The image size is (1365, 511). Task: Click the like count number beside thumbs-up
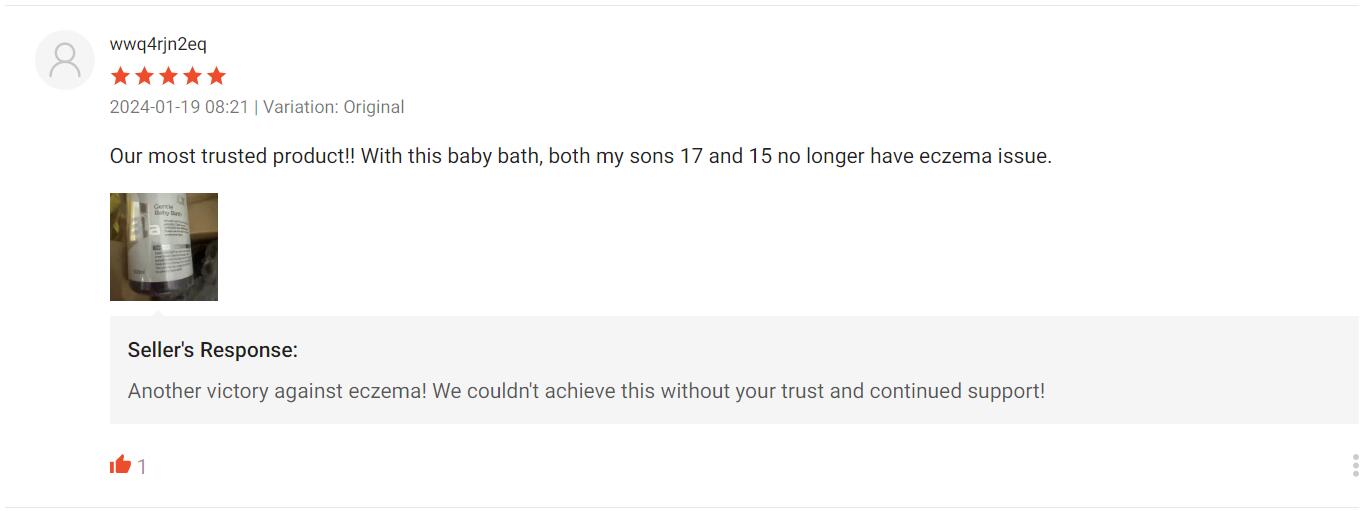(x=142, y=466)
